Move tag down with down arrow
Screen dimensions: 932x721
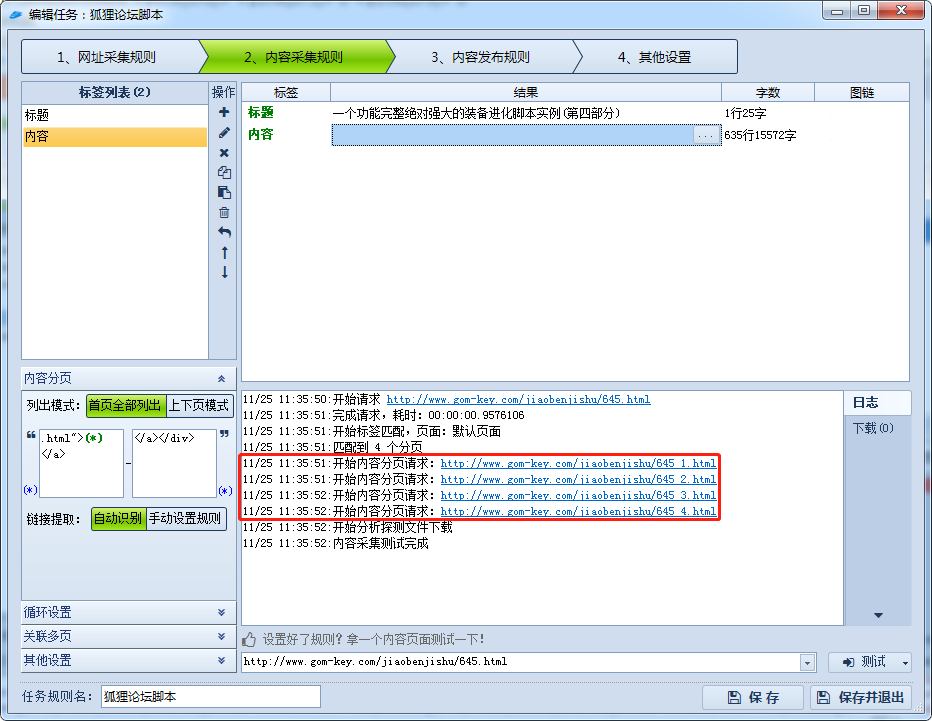pos(224,272)
